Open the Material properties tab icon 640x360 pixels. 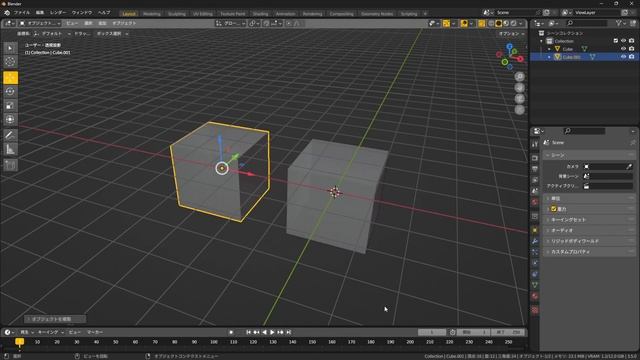coord(535,296)
